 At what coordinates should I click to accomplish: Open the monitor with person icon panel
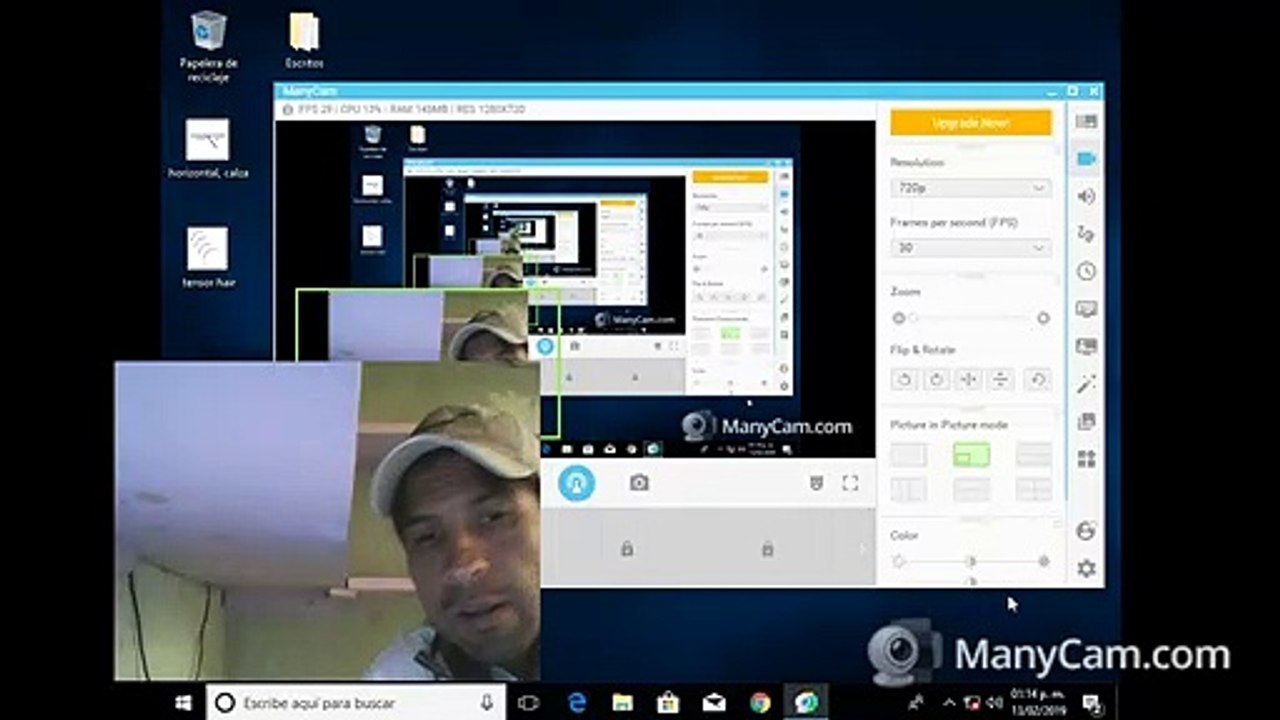(1086, 346)
